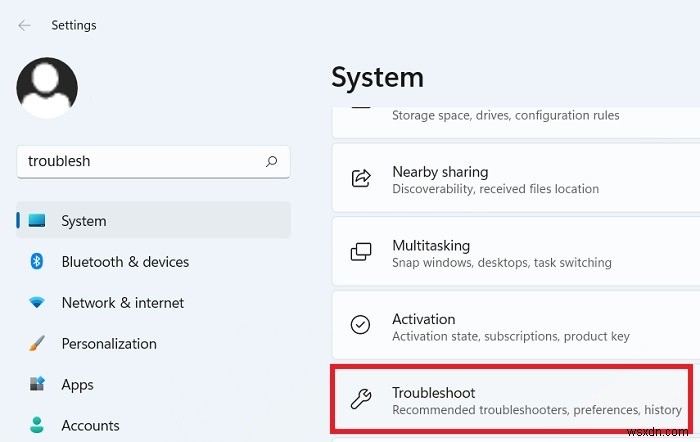Select the System monitor icon in sidebar
The width and height of the screenshot is (700, 442).
coord(38,221)
